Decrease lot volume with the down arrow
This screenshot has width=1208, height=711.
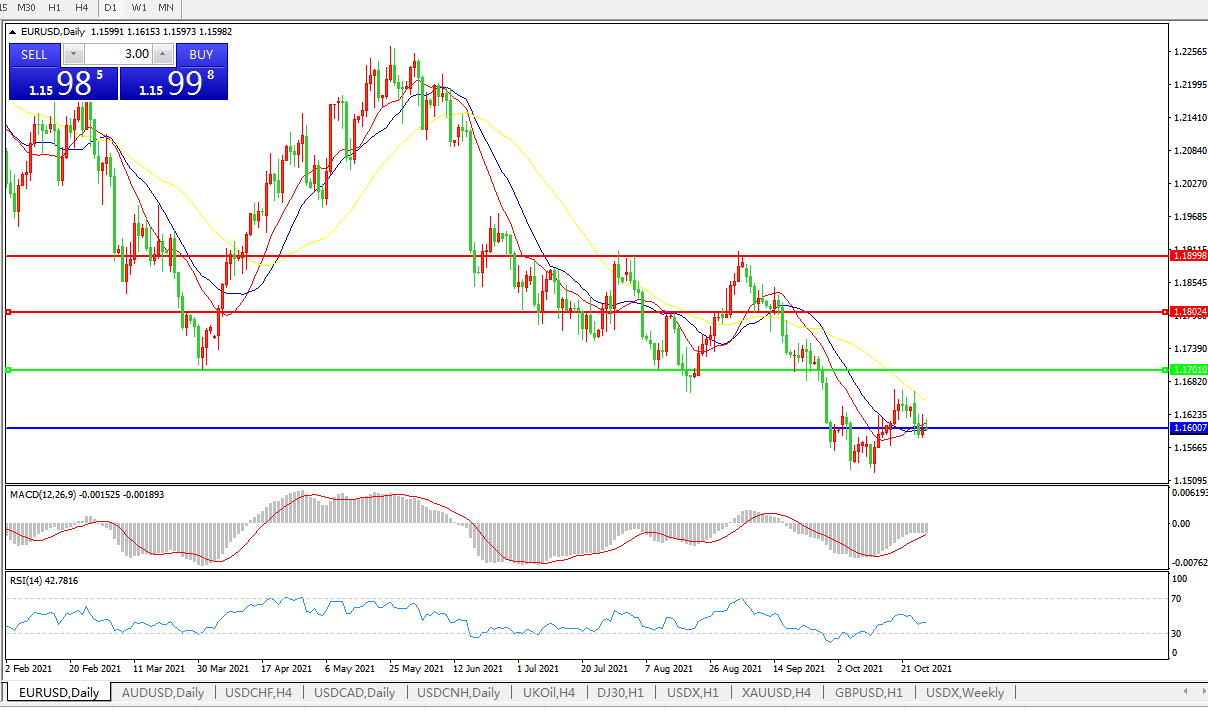tap(73, 54)
